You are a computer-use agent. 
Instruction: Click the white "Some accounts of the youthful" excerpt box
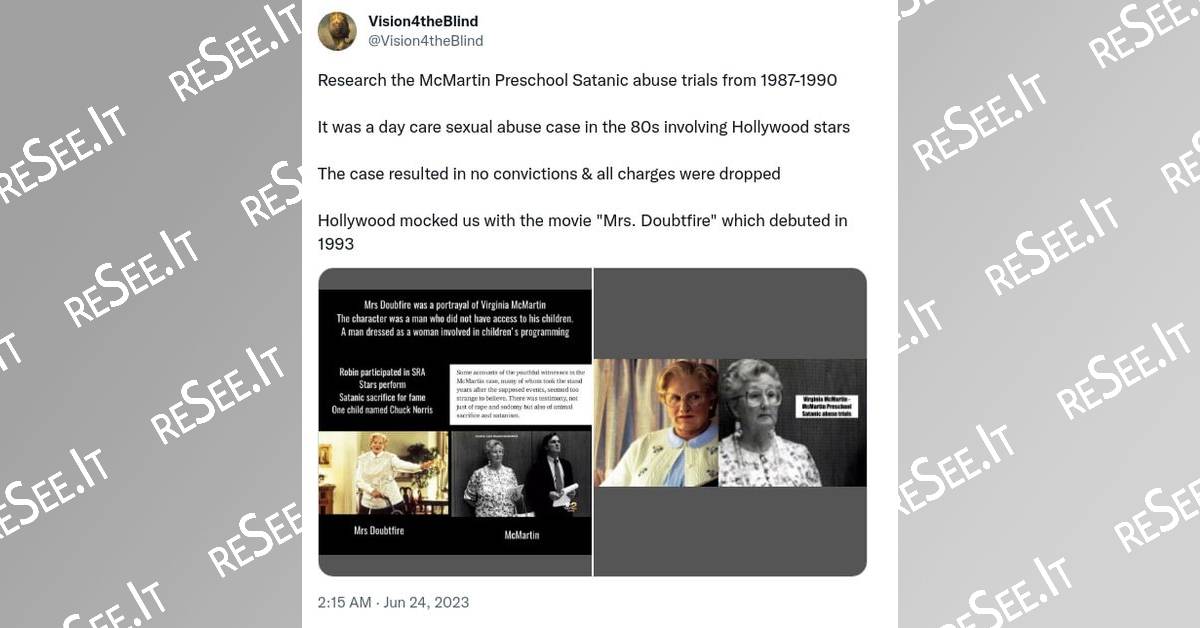click(519, 394)
